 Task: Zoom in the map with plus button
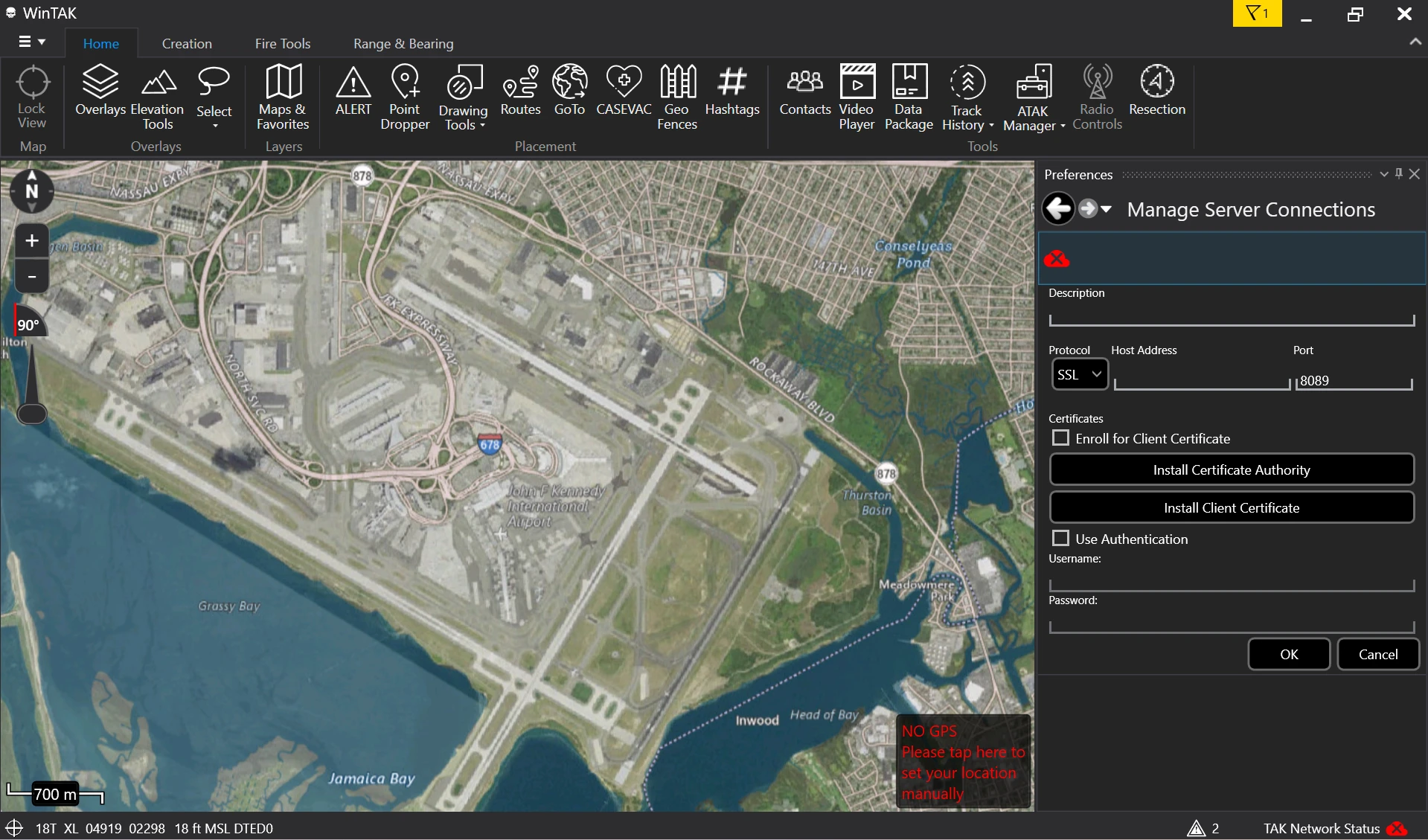[x=32, y=240]
